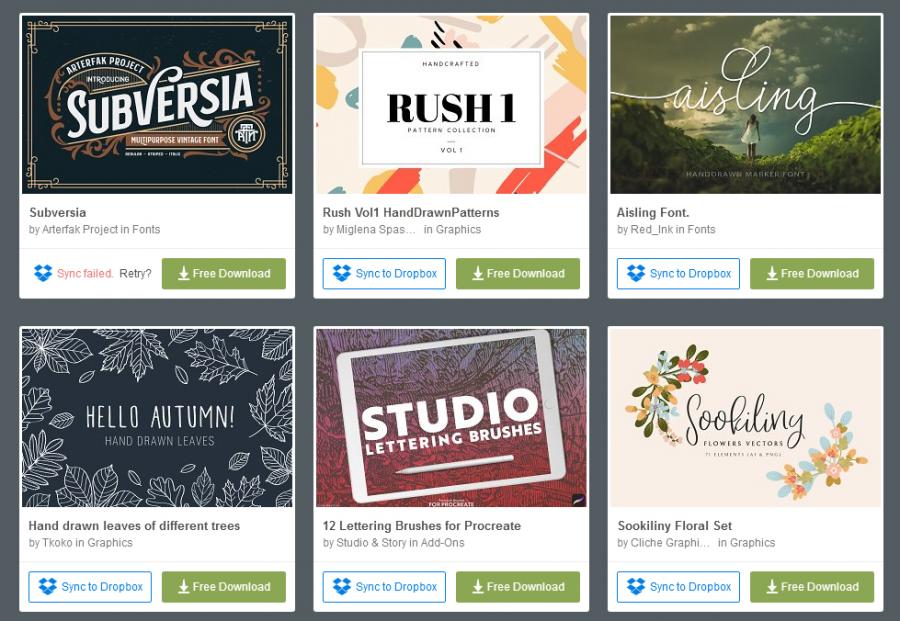Click Dropbox icon on Sookiliny Floral Set card
Image resolution: width=900 pixels, height=621 pixels.
[636, 587]
